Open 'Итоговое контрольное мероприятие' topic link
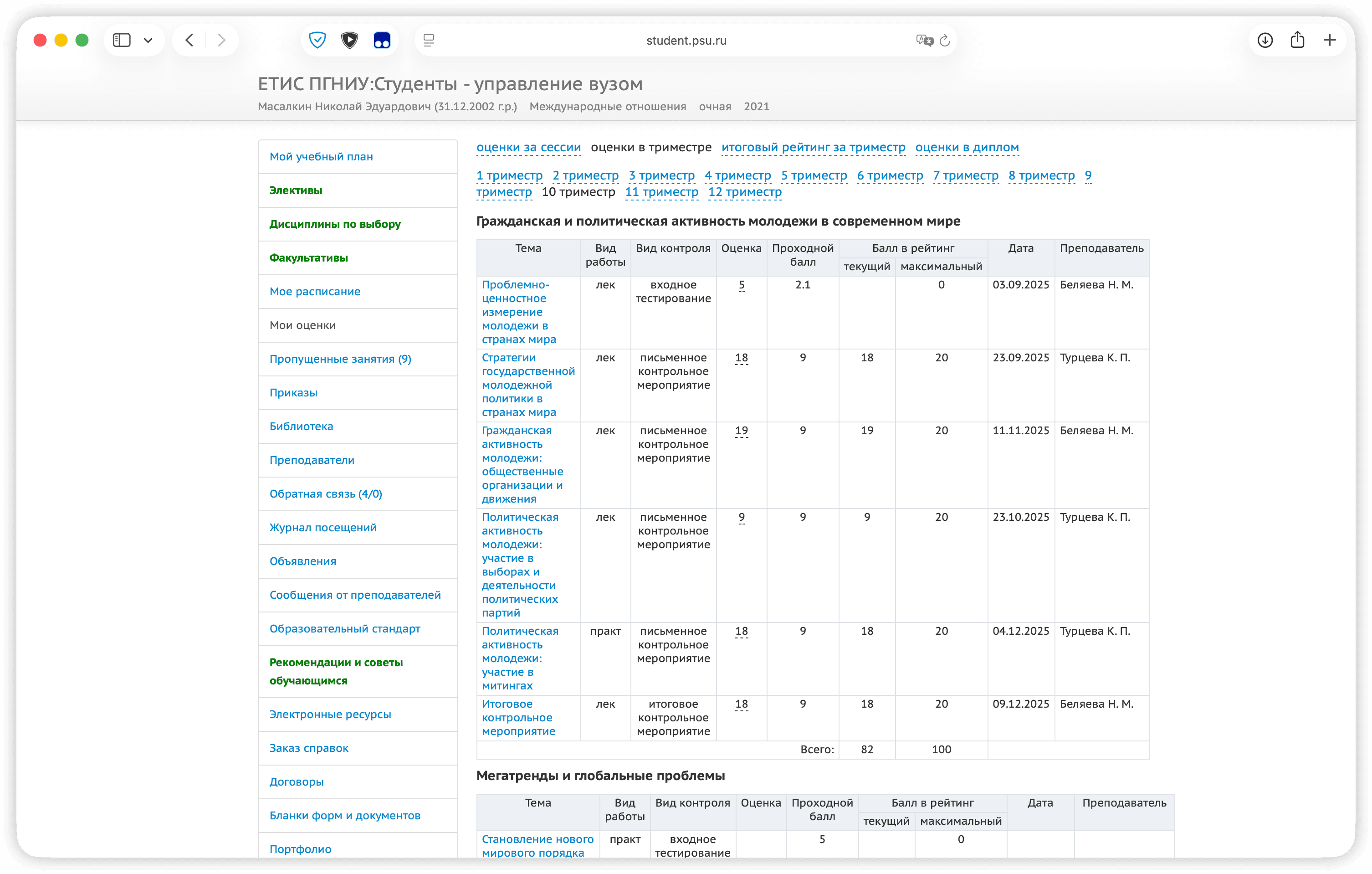This screenshot has width=1372, height=874. click(517, 717)
